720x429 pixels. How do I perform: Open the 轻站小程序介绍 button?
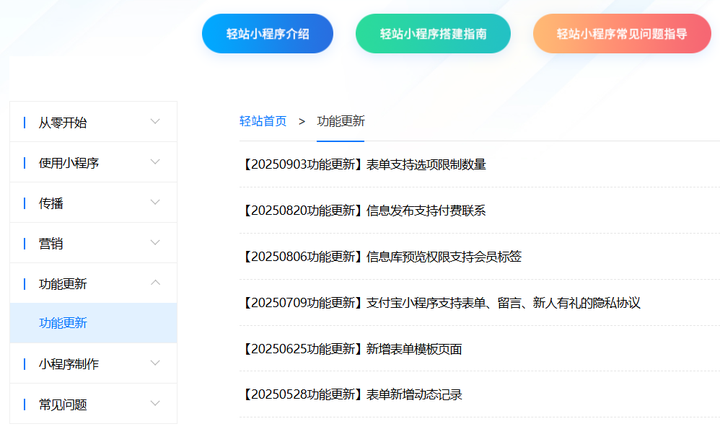267,34
